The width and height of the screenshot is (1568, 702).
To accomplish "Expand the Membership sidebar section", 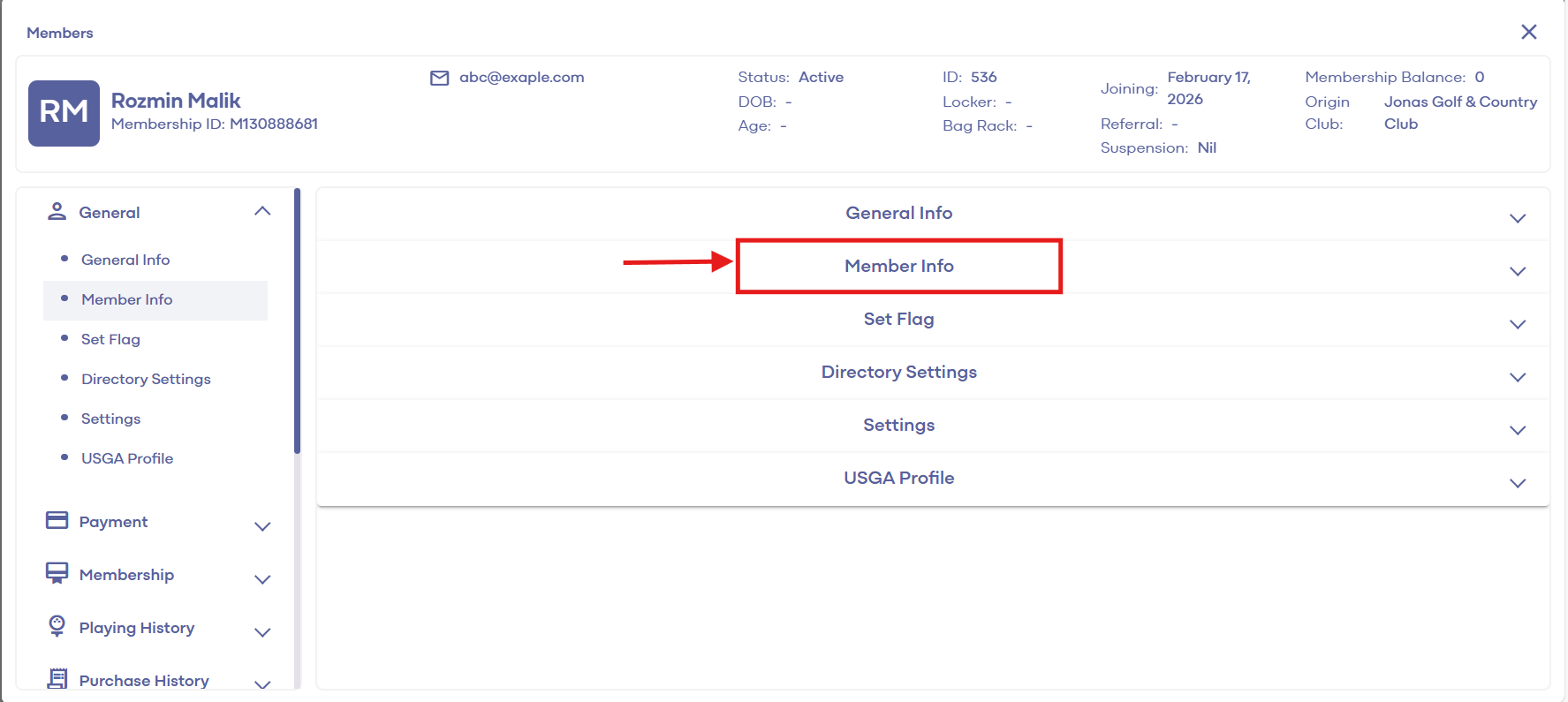I will point(262,579).
